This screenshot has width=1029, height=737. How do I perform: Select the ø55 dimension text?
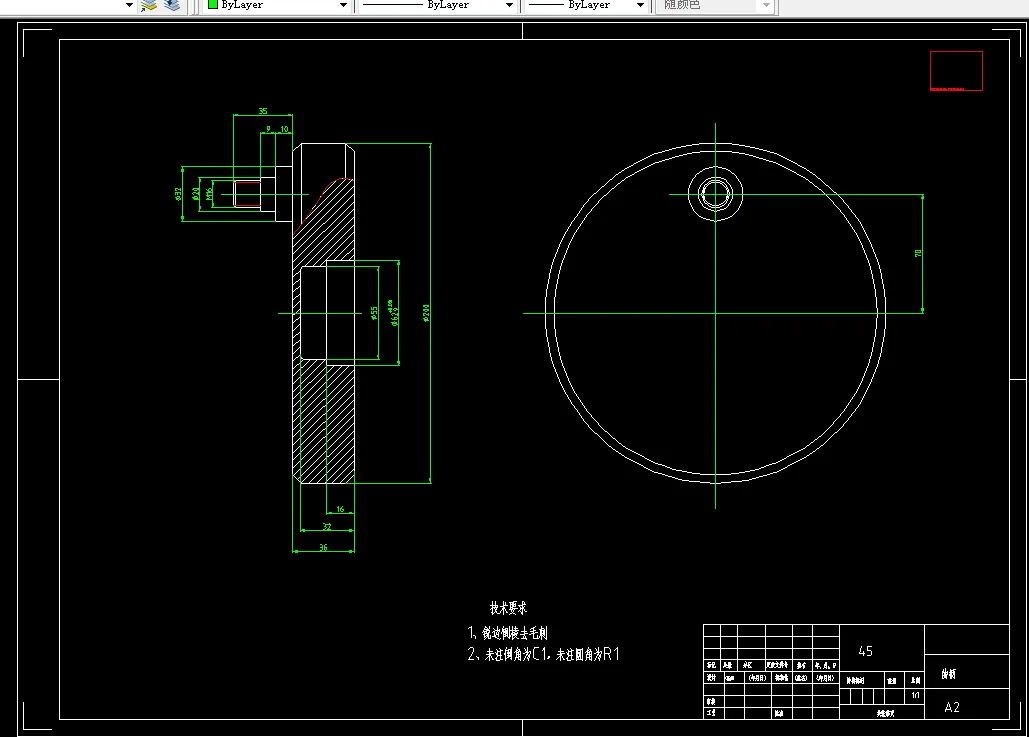click(x=374, y=313)
